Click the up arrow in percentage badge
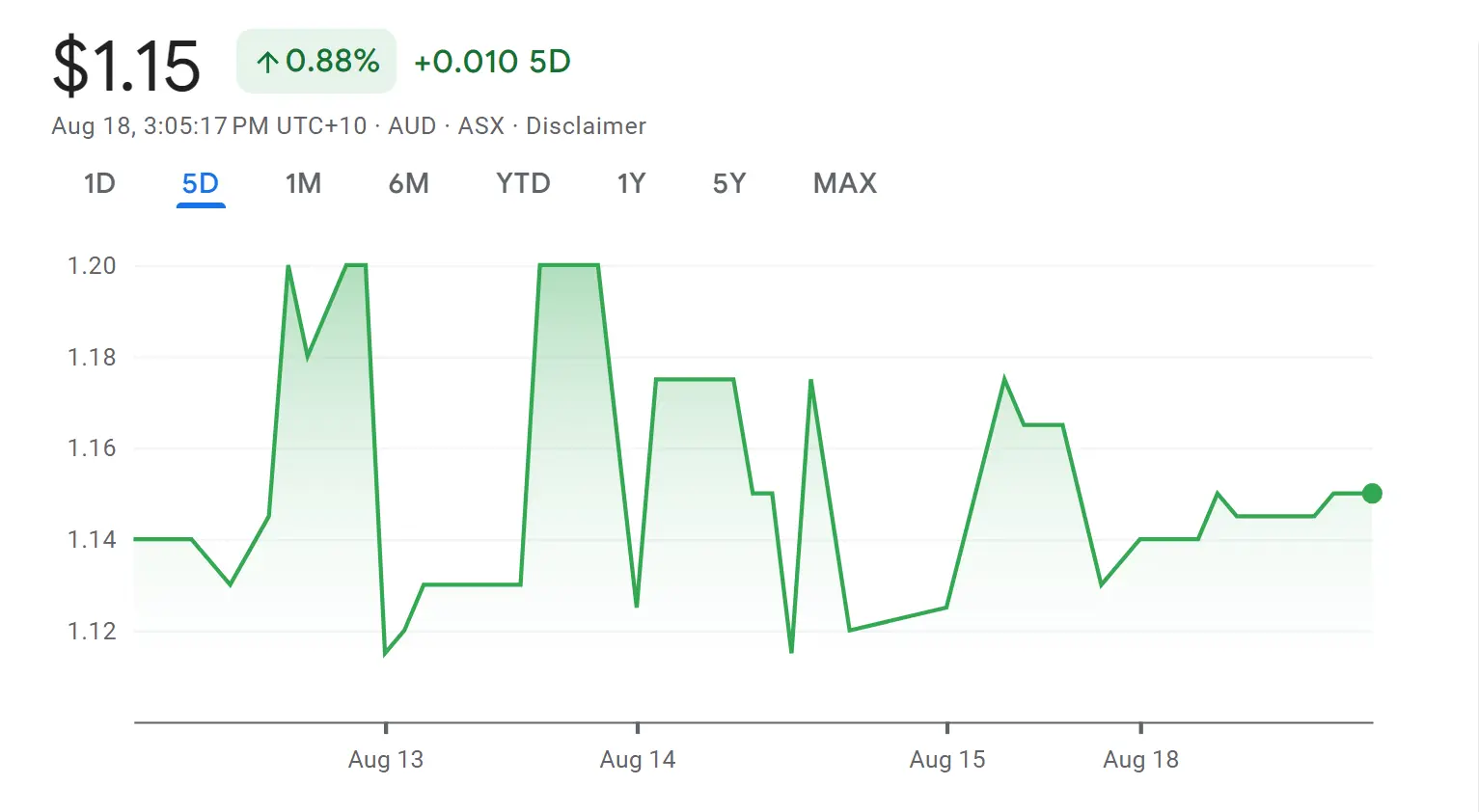Image resolution: width=1479 pixels, height=812 pixels. click(267, 63)
